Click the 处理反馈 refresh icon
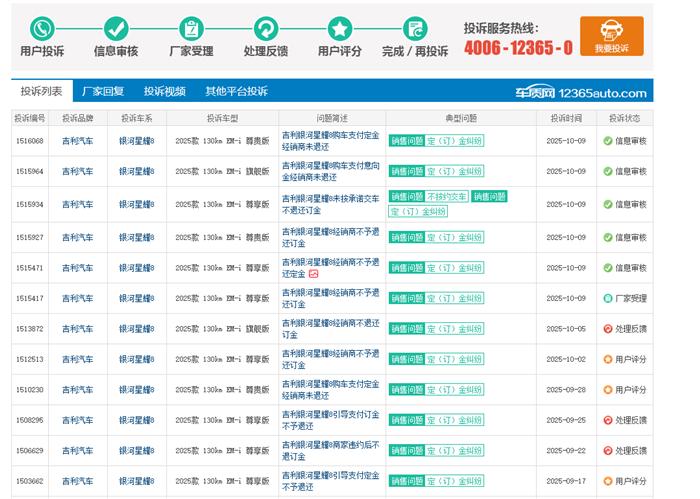Viewport: 700px width, 499px height. 265,28
